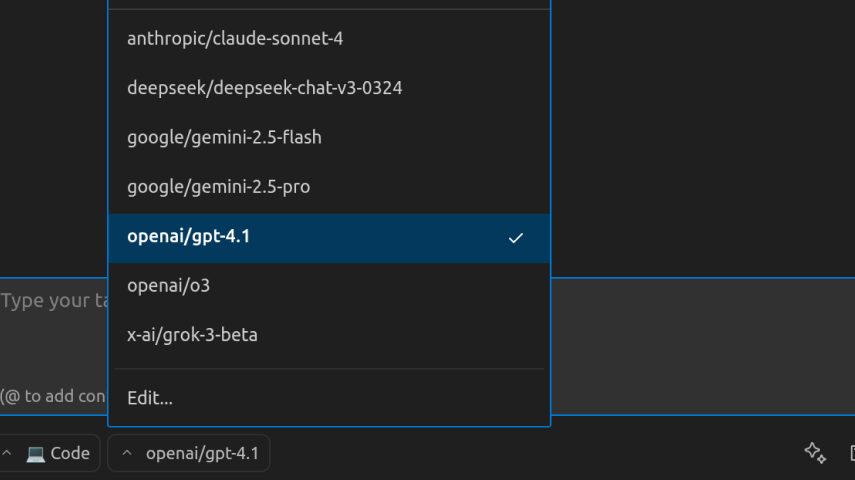Image resolution: width=855 pixels, height=480 pixels.
Task: Switch to google/gemini-2.5-flash
Action: pos(329,137)
